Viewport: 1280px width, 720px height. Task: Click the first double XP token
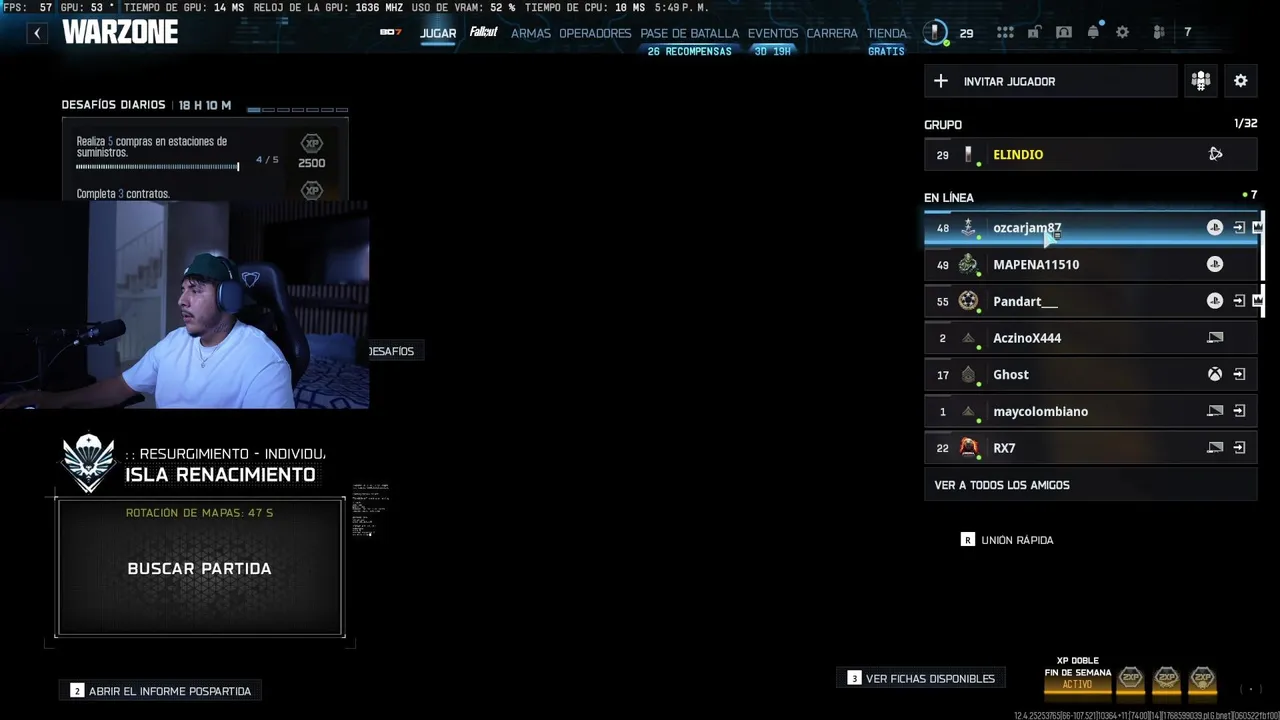coord(1130,679)
